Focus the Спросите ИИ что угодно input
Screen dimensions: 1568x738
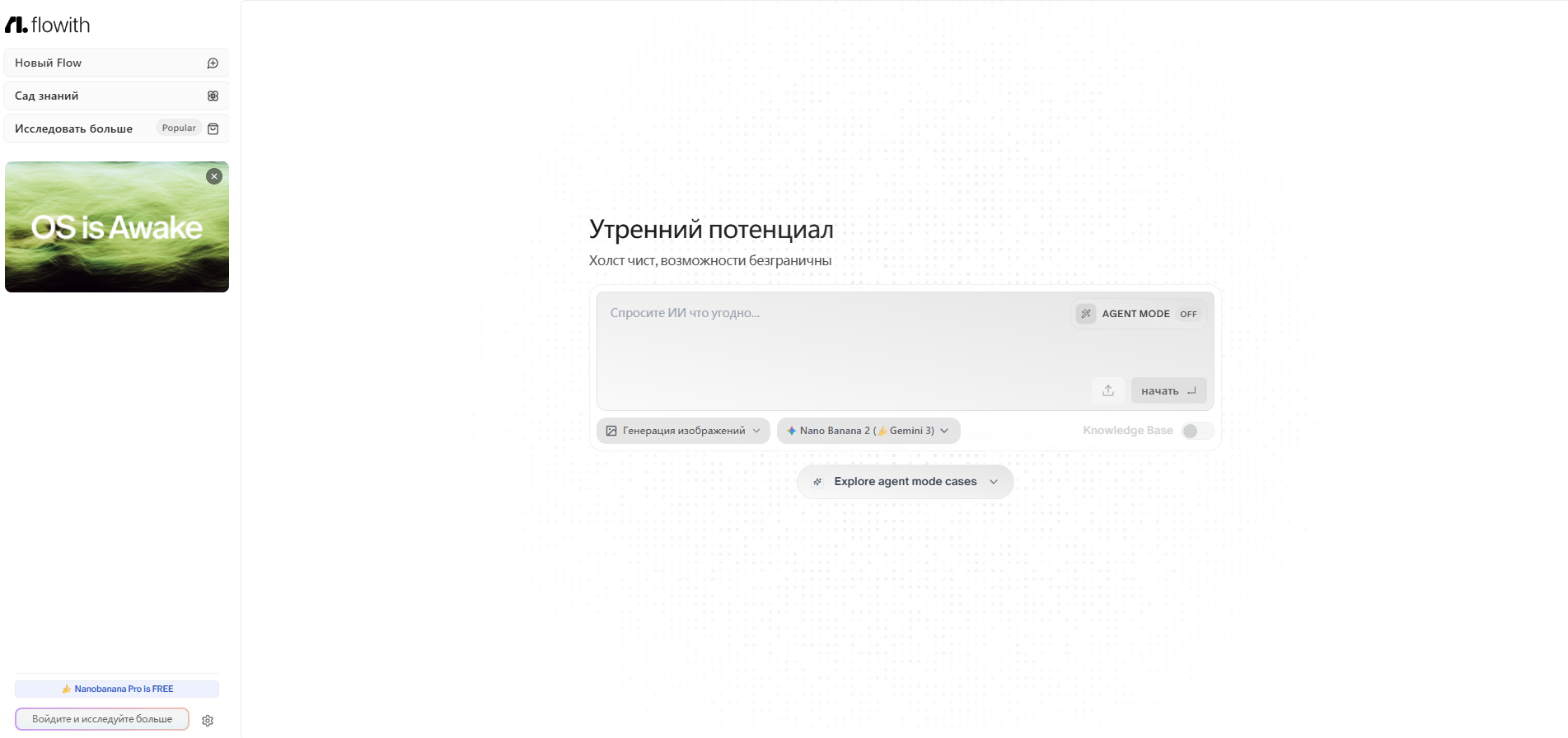tap(832, 313)
